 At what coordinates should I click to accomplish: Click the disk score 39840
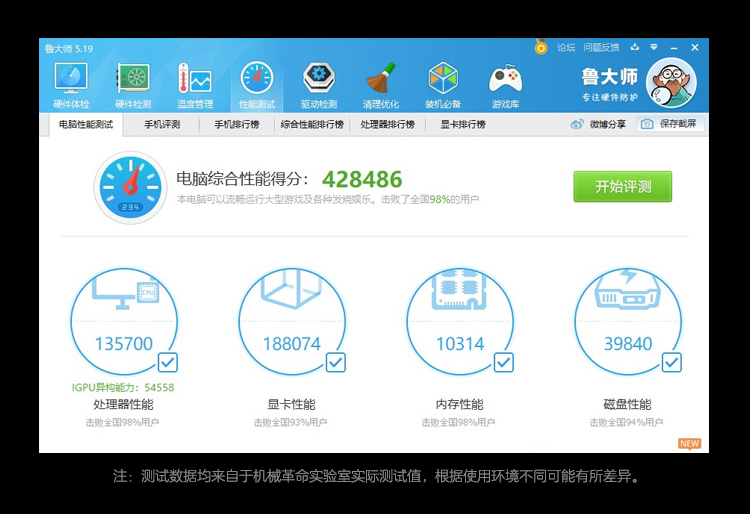628,344
